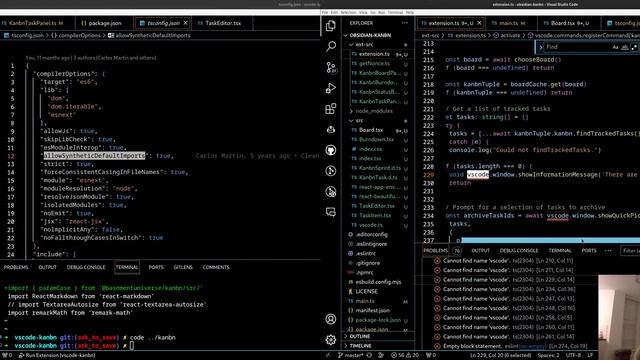Click the errors and warnings count in status bar

tap(405, 355)
